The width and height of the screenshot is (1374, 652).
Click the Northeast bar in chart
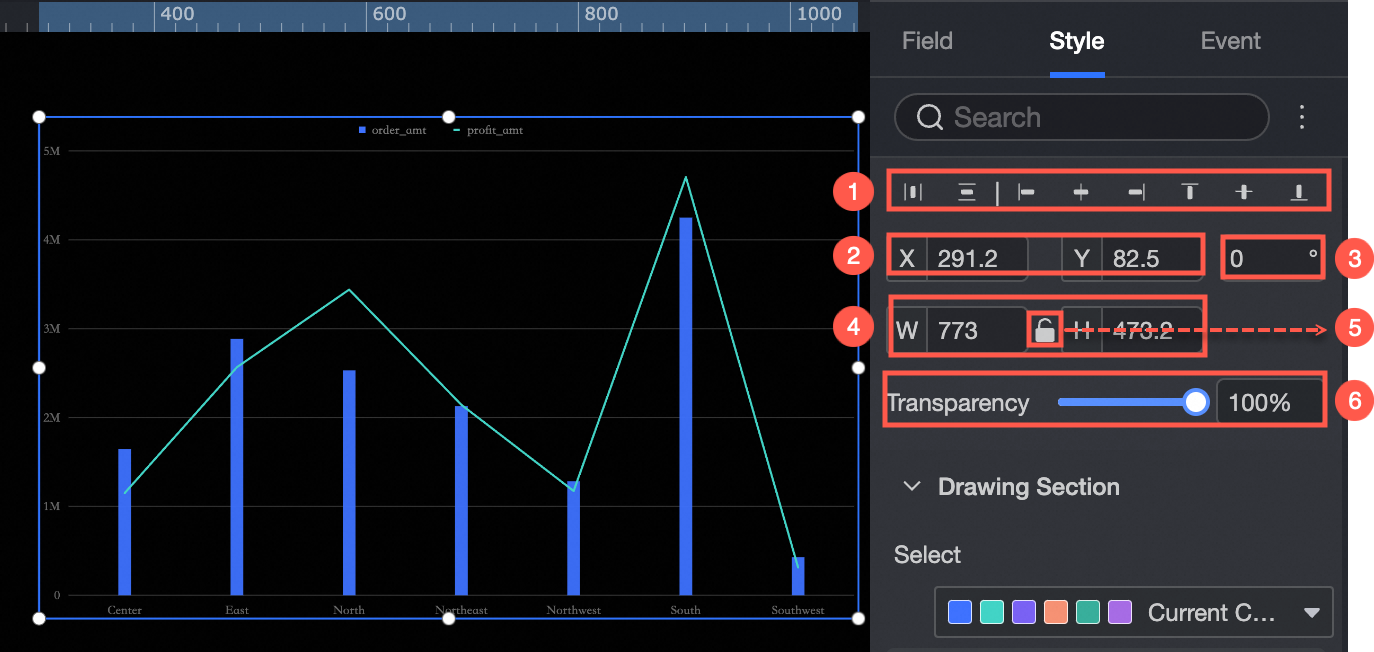[461, 500]
